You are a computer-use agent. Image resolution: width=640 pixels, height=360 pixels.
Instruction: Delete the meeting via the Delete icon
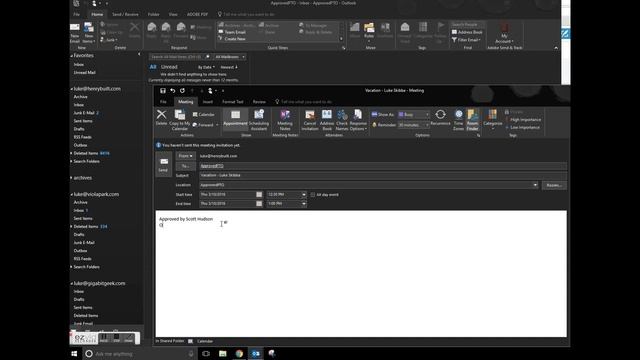click(x=162, y=118)
